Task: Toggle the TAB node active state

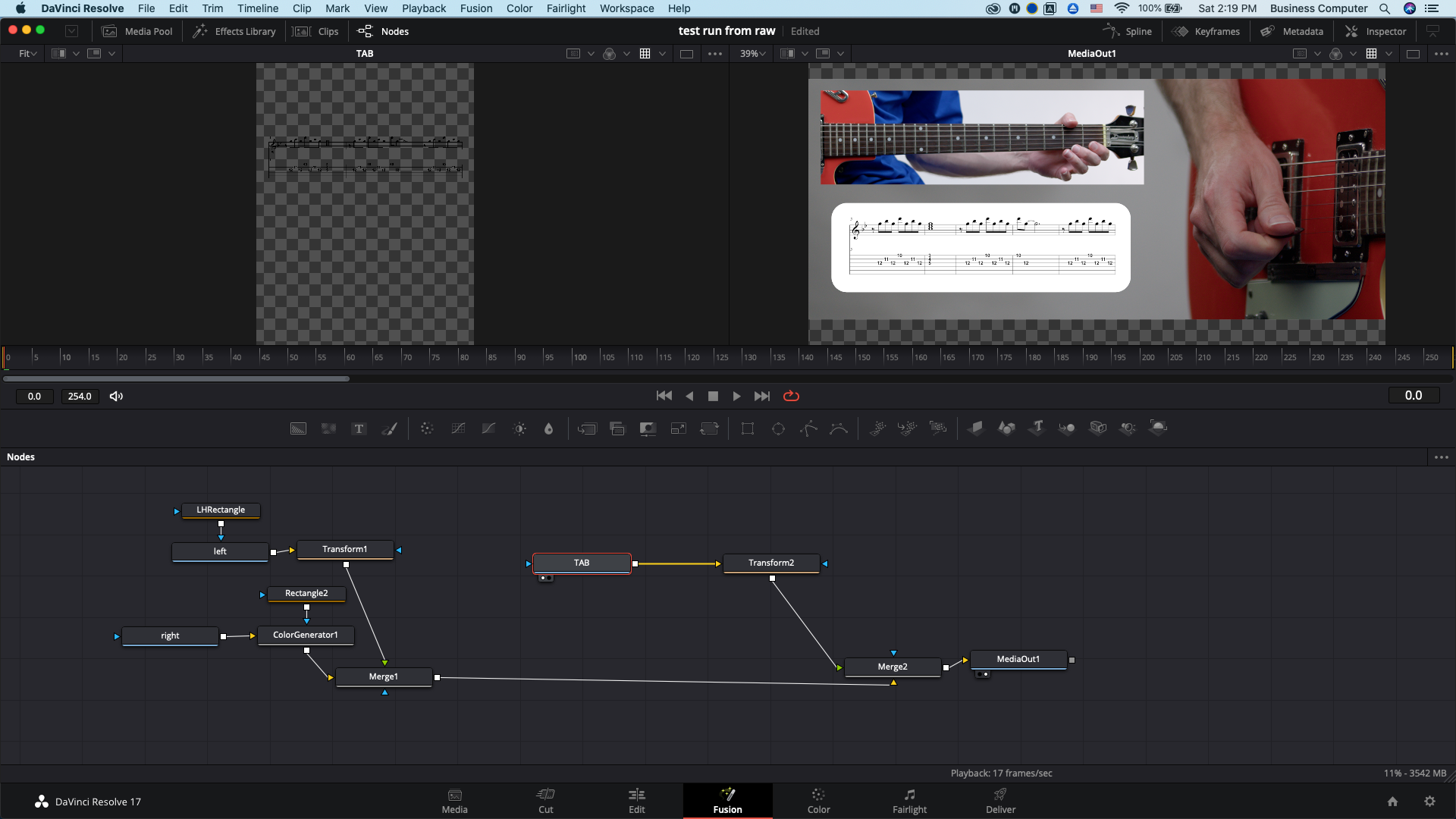Action: 528,562
